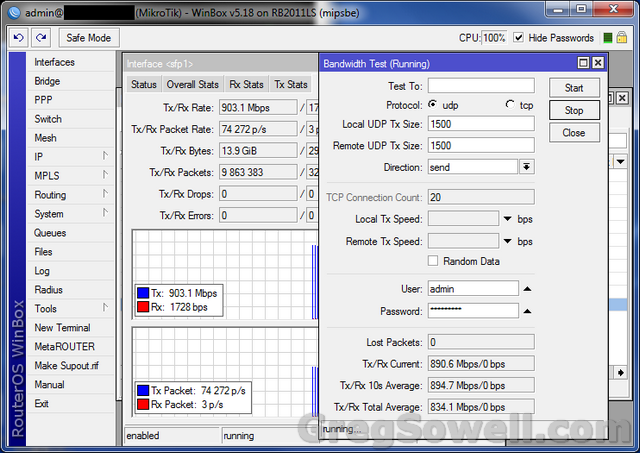Select the udp protocol radio button
This screenshot has width=640, height=453.
pyautogui.click(x=432, y=104)
